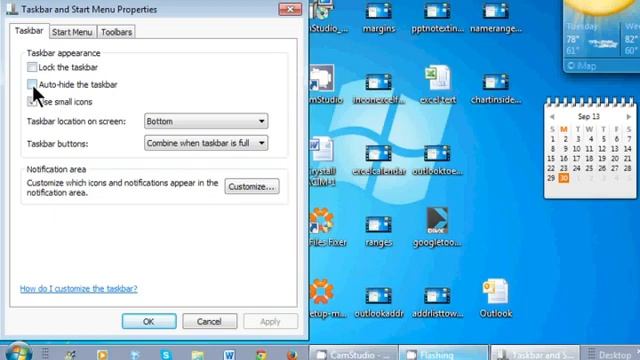Image resolution: width=640 pixels, height=360 pixels.
Task: Click date 15 in calendar gadget
Action: point(551,158)
